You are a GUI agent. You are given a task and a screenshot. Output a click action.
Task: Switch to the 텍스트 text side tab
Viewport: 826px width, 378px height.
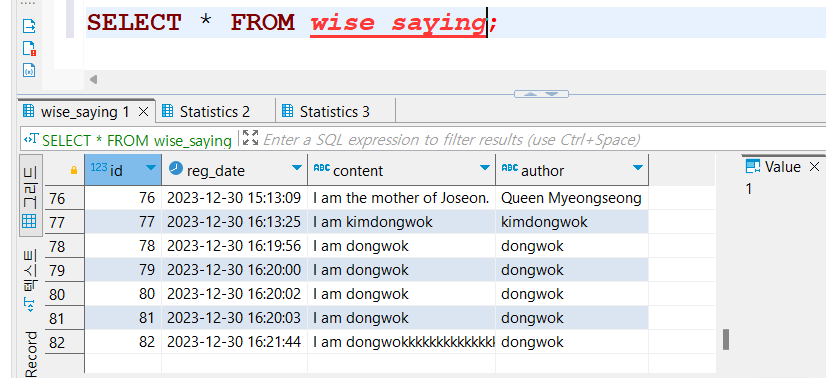(30, 280)
